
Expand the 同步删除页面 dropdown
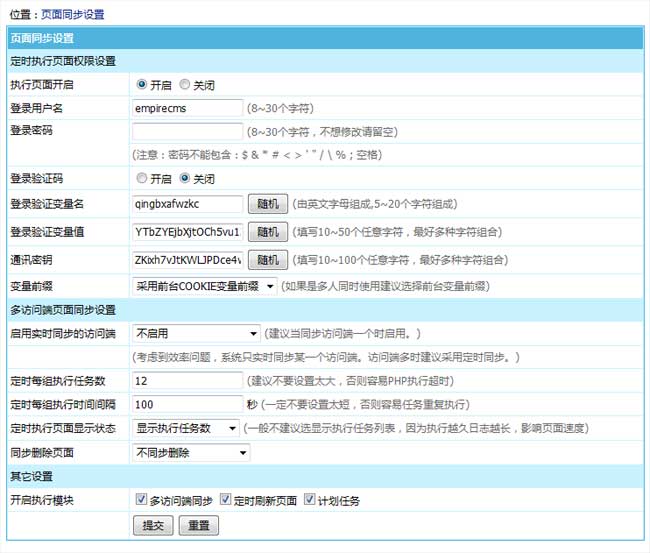point(191,452)
